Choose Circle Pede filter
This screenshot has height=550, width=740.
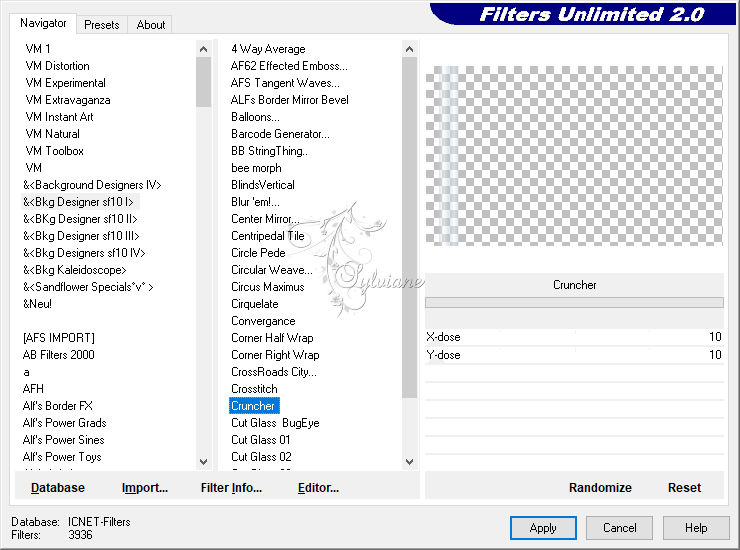point(258,253)
